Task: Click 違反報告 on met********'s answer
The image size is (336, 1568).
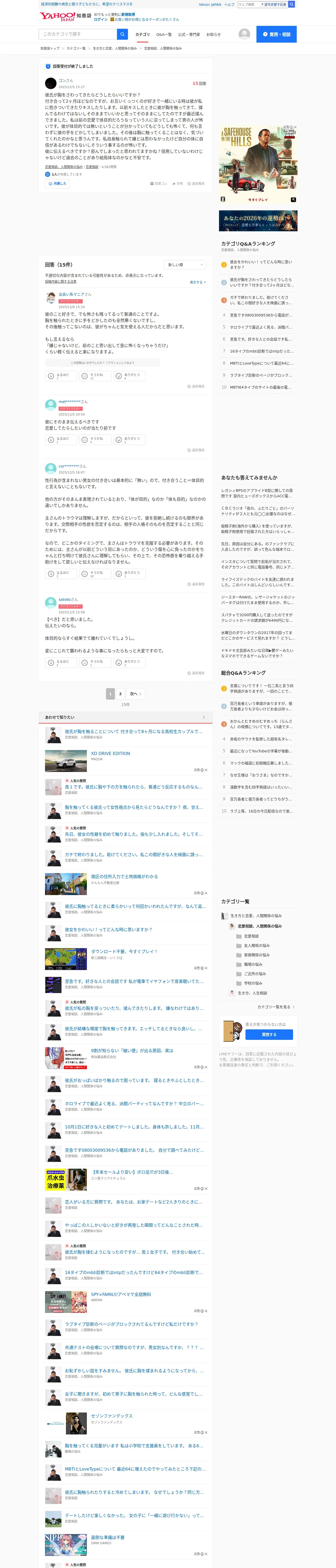Action: (x=196, y=451)
